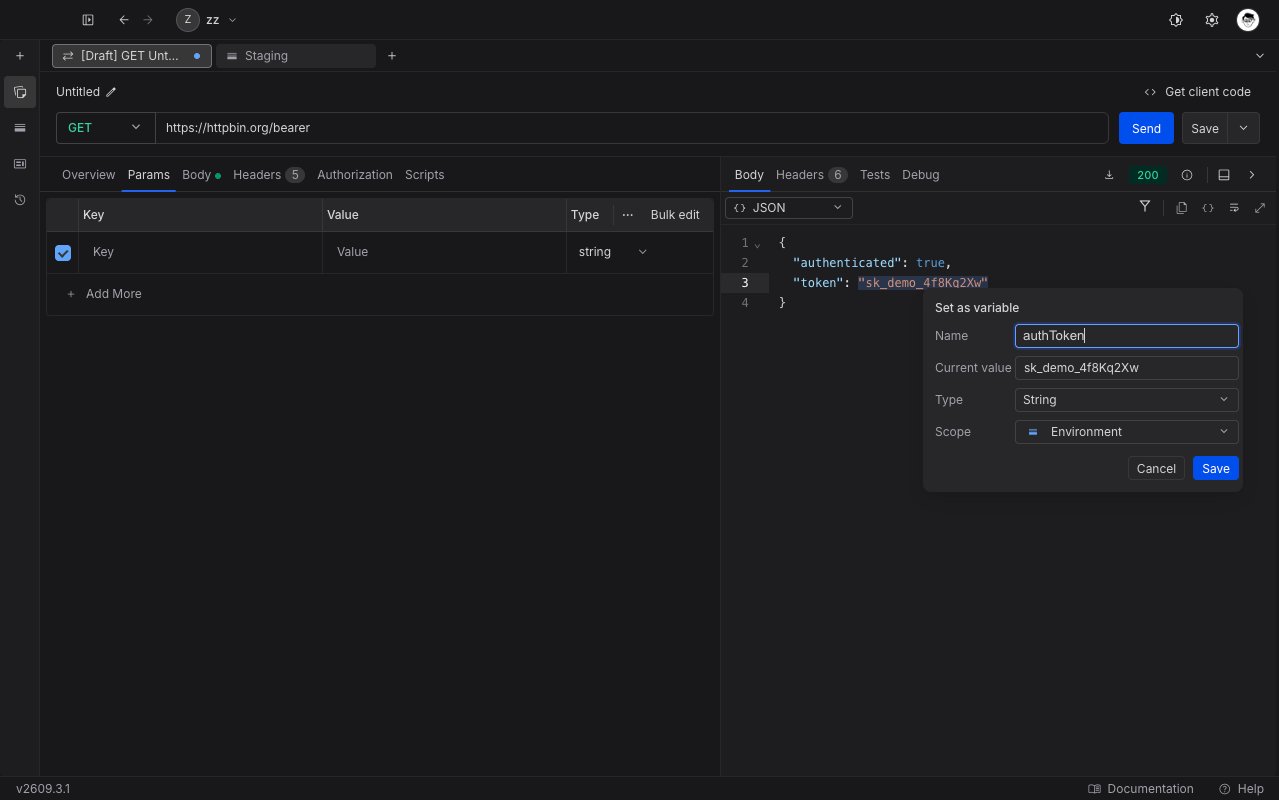Viewport: 1279px width, 800px height.
Task: Open the request Body tab
Action: coord(201,175)
